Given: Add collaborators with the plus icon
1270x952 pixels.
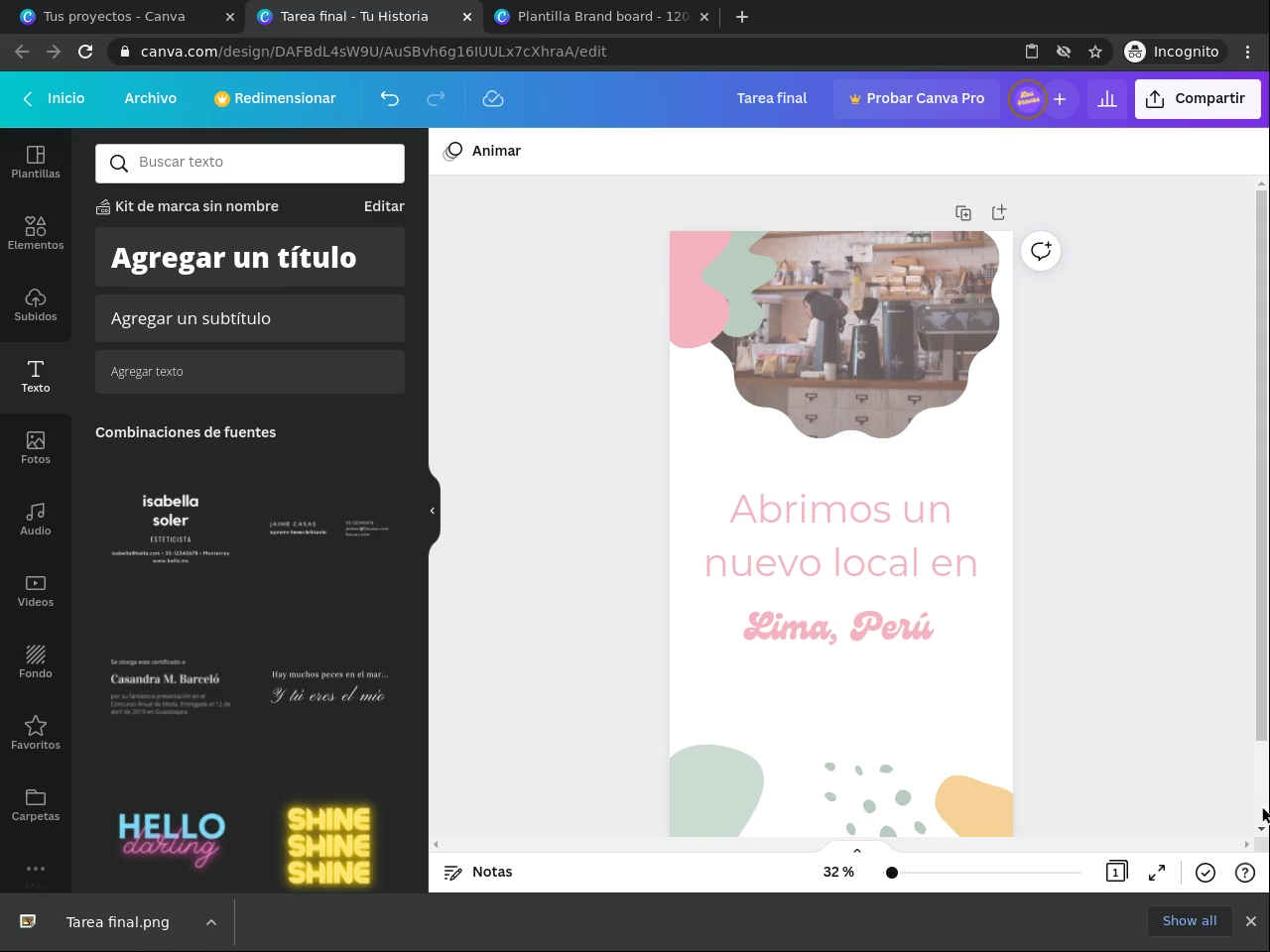Looking at the screenshot, I should (x=1060, y=98).
